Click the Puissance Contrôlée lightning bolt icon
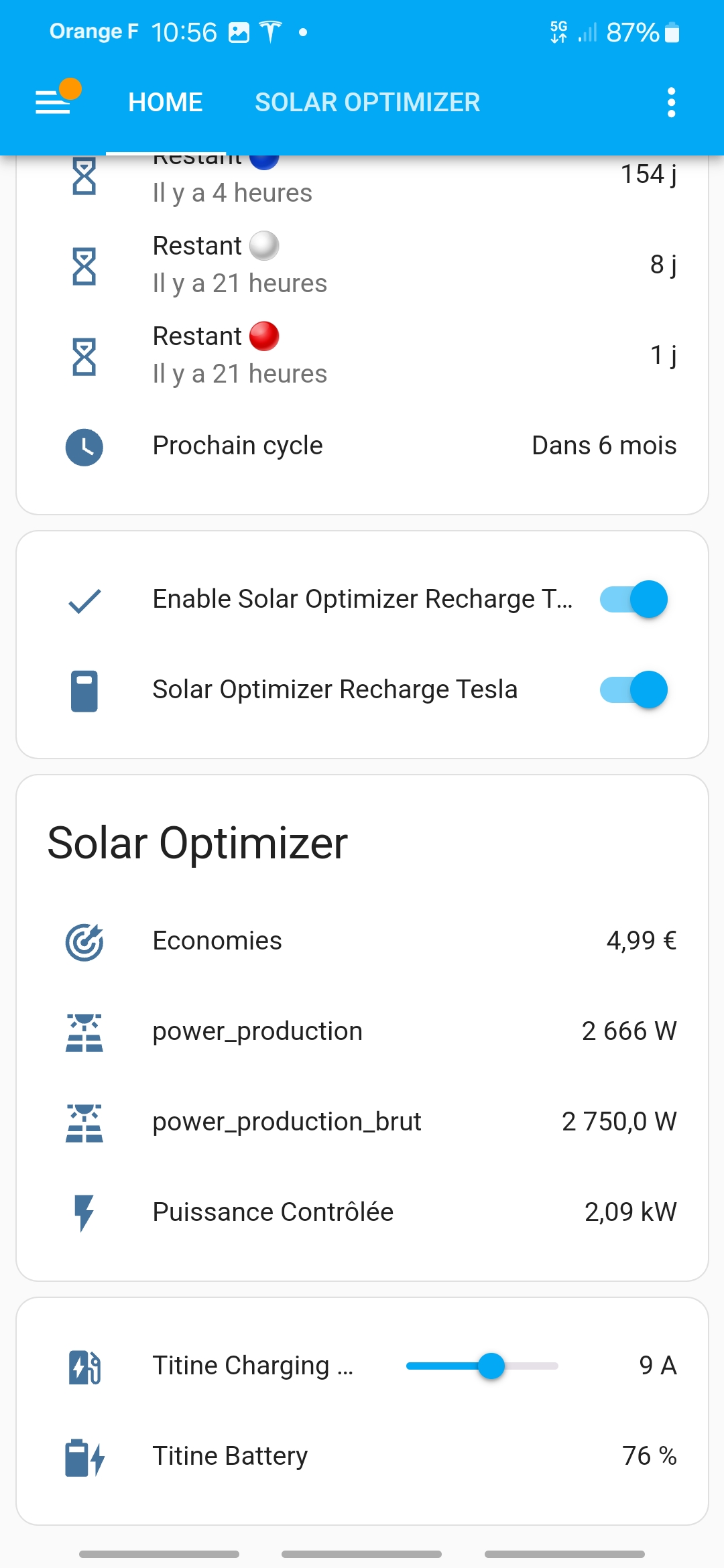Image resolution: width=724 pixels, height=1568 pixels. [84, 1213]
